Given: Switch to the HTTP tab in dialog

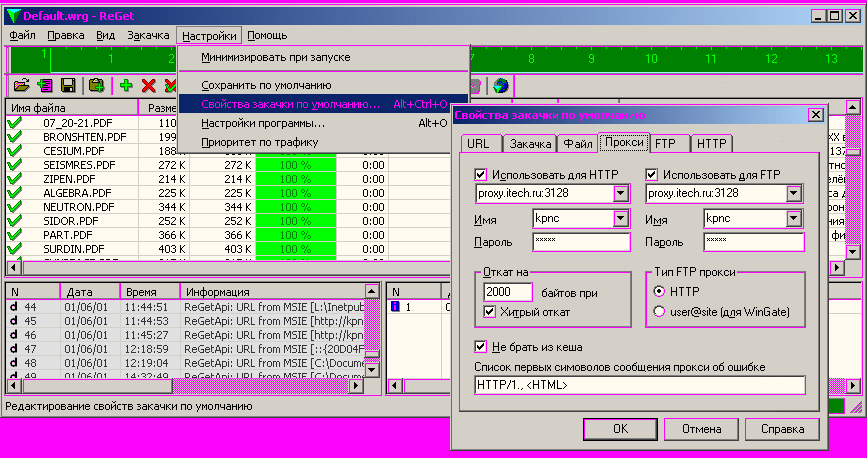Looking at the screenshot, I should point(712,144).
